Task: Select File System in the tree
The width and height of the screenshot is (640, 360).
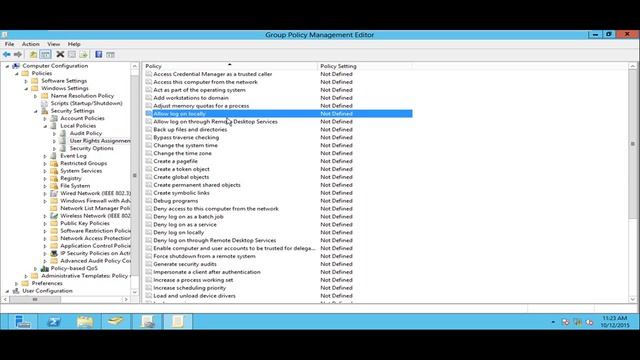Action: [75, 186]
